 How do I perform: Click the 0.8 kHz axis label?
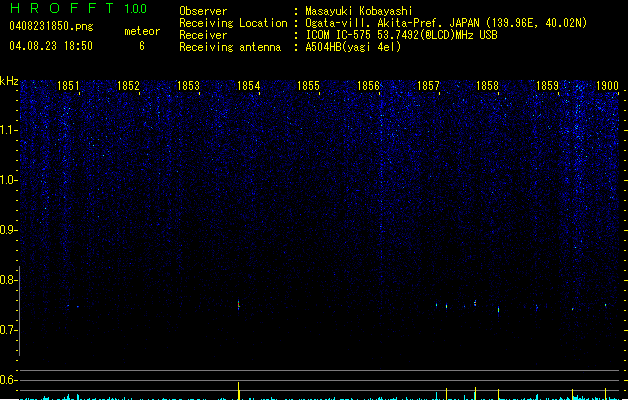[x=8, y=280]
